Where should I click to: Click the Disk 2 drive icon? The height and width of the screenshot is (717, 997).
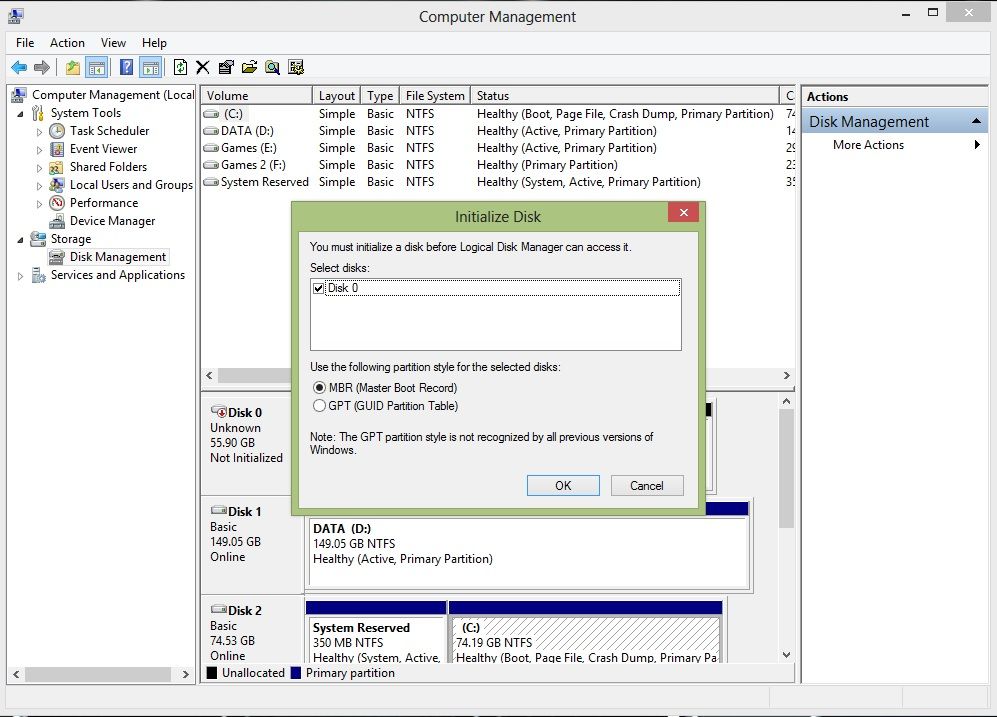(x=219, y=610)
